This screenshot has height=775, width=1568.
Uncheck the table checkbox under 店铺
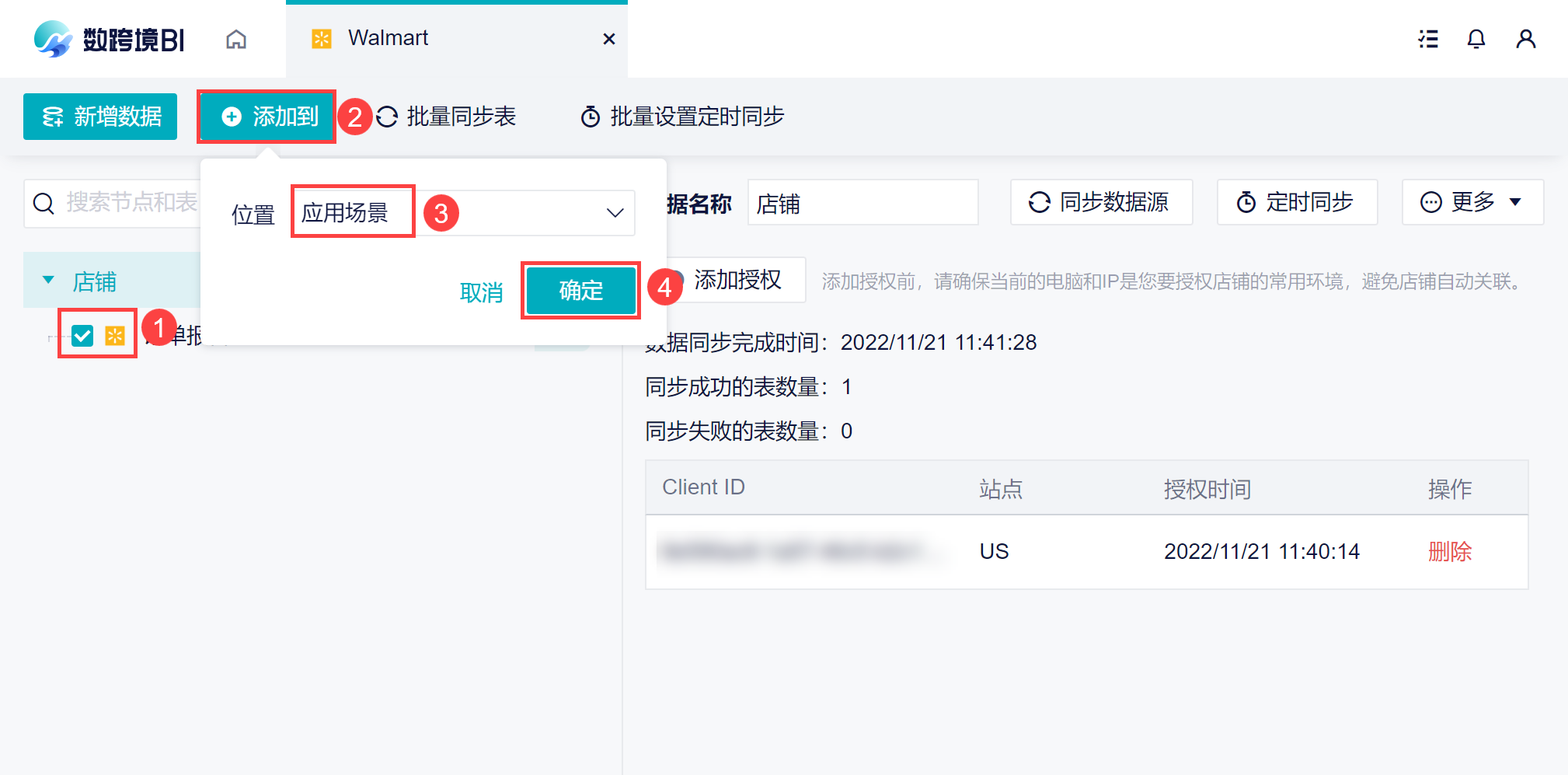82,335
